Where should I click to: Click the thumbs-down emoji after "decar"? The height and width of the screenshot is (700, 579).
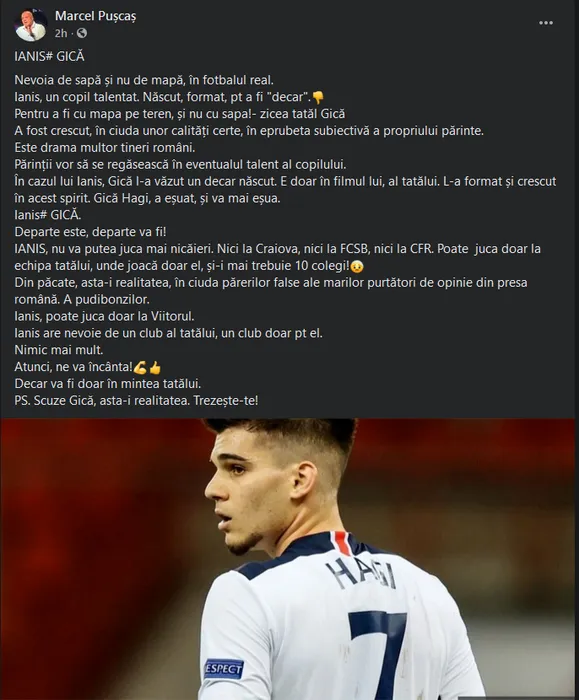[x=317, y=97]
